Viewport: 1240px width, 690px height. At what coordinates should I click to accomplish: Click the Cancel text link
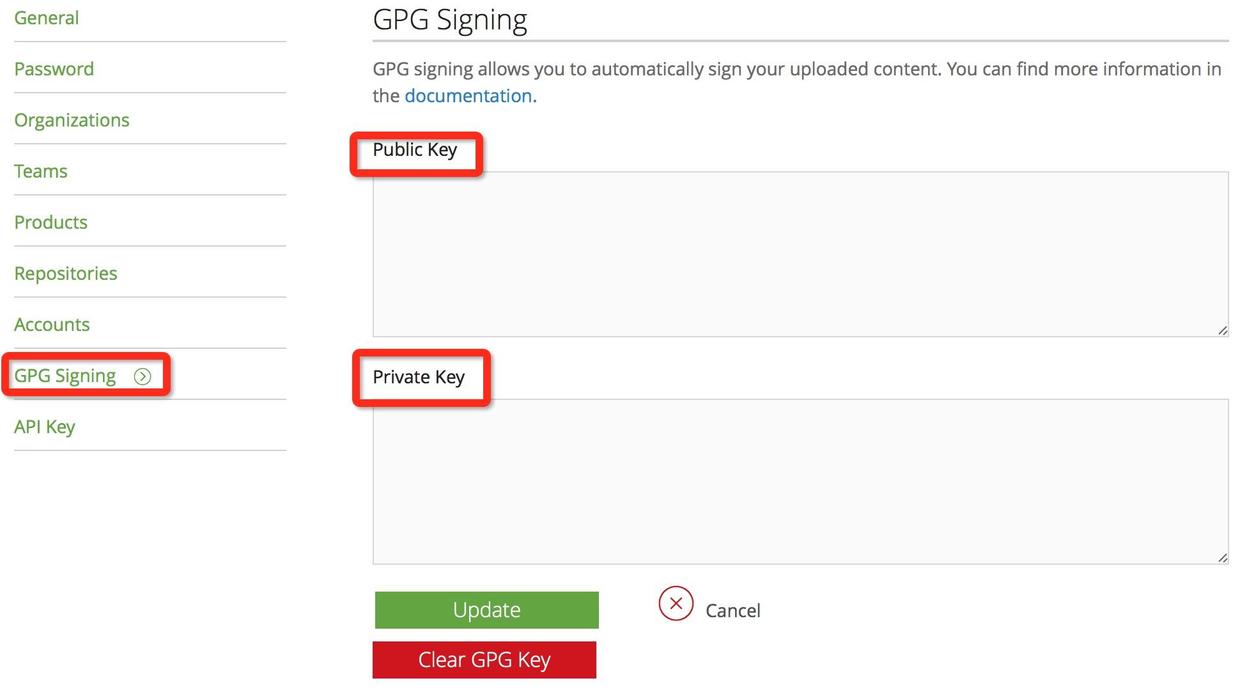tap(733, 611)
